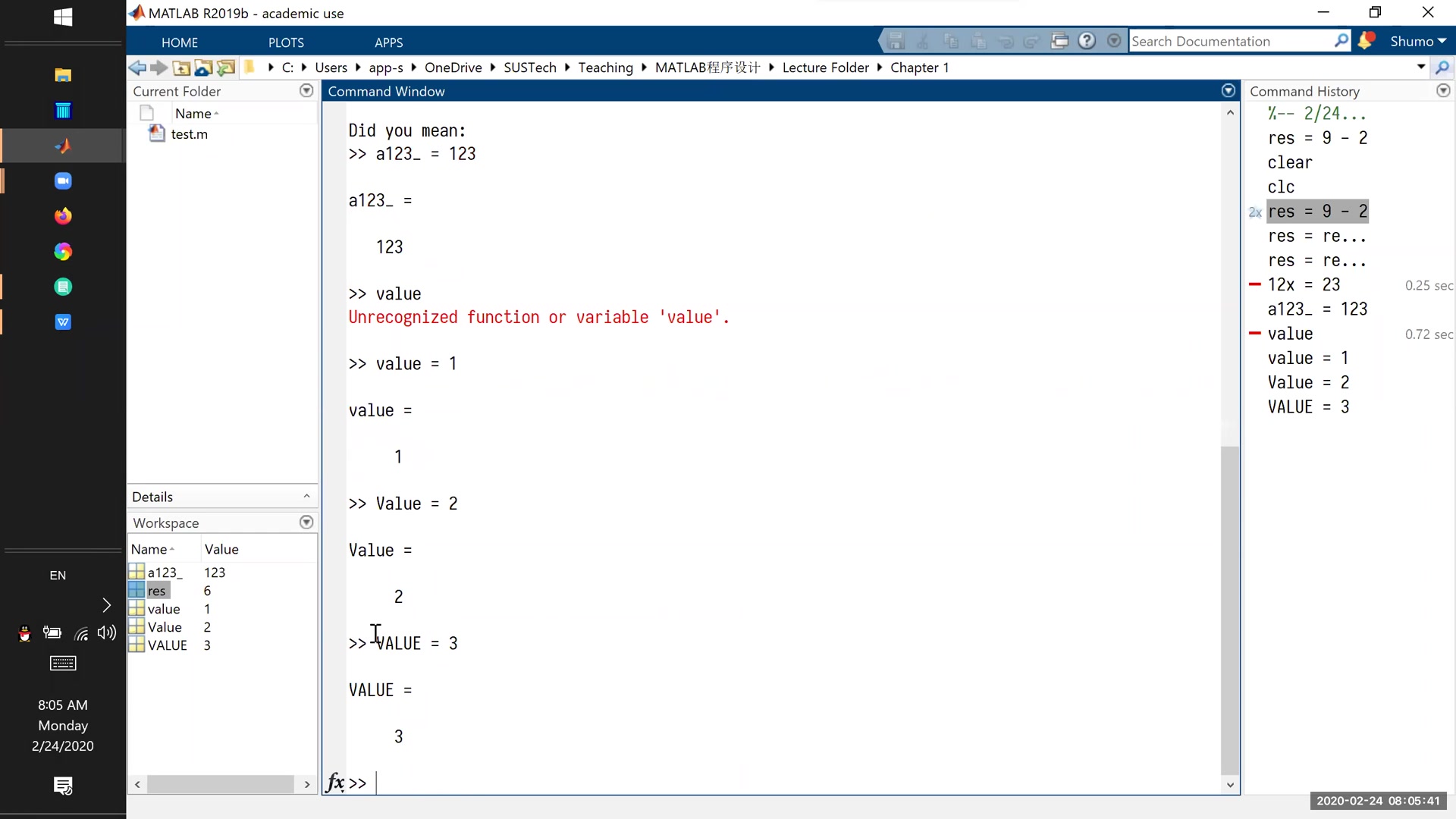Screen dimensions: 1456x819
Task: Select the Lecture Folder path segment
Action: [825, 67]
